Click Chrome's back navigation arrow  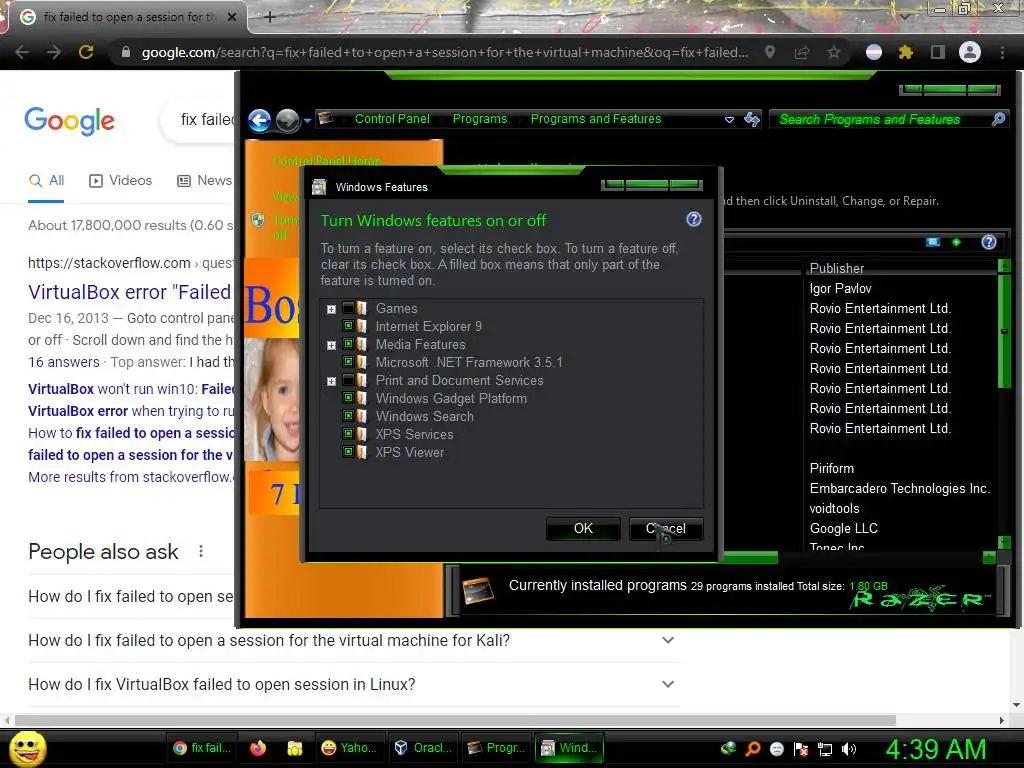(x=22, y=52)
